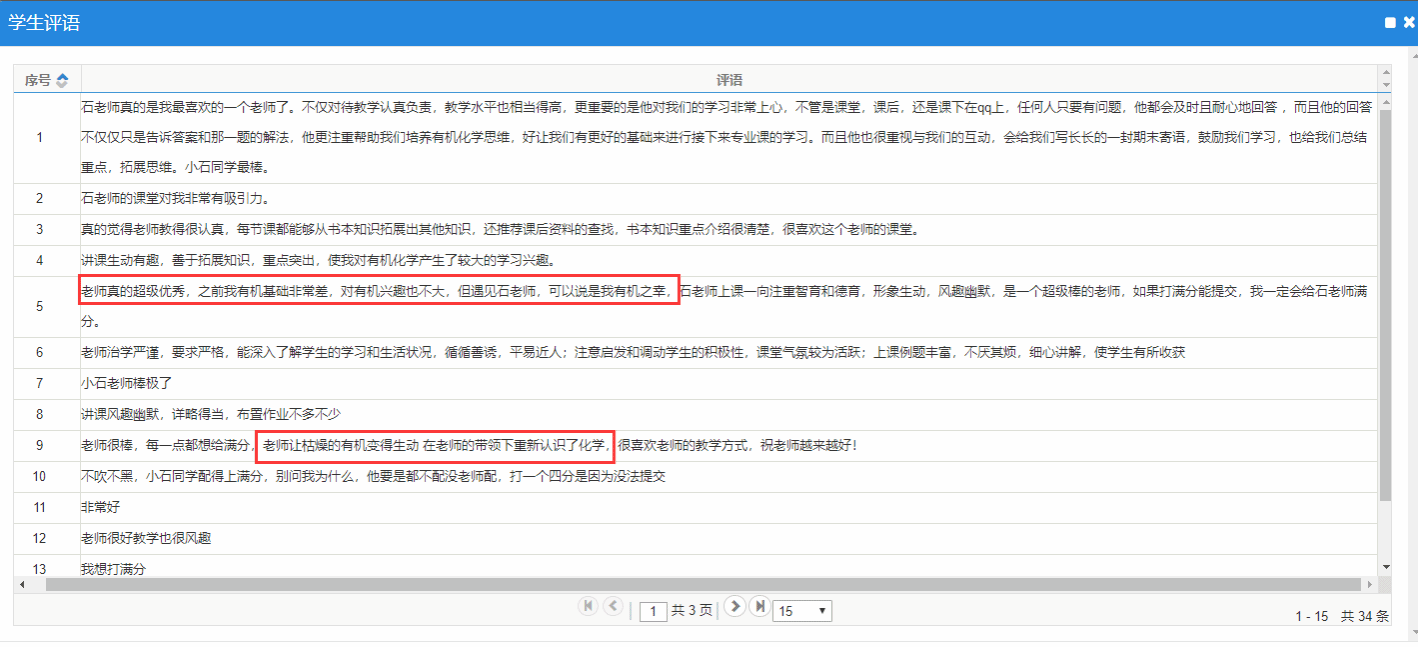Go to the previous comments page
The height and width of the screenshot is (647, 1418).
point(613,606)
